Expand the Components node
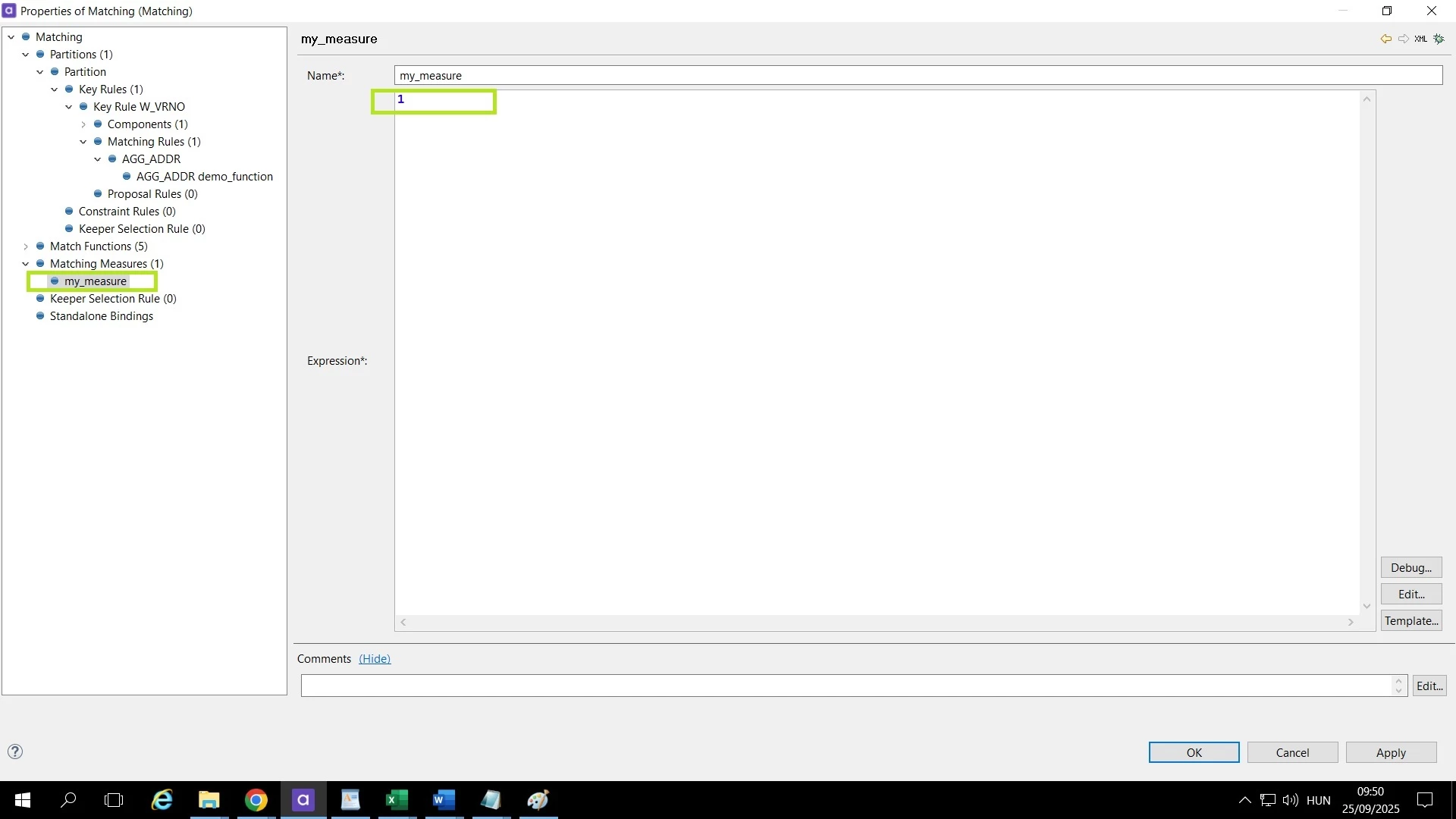 tap(83, 124)
